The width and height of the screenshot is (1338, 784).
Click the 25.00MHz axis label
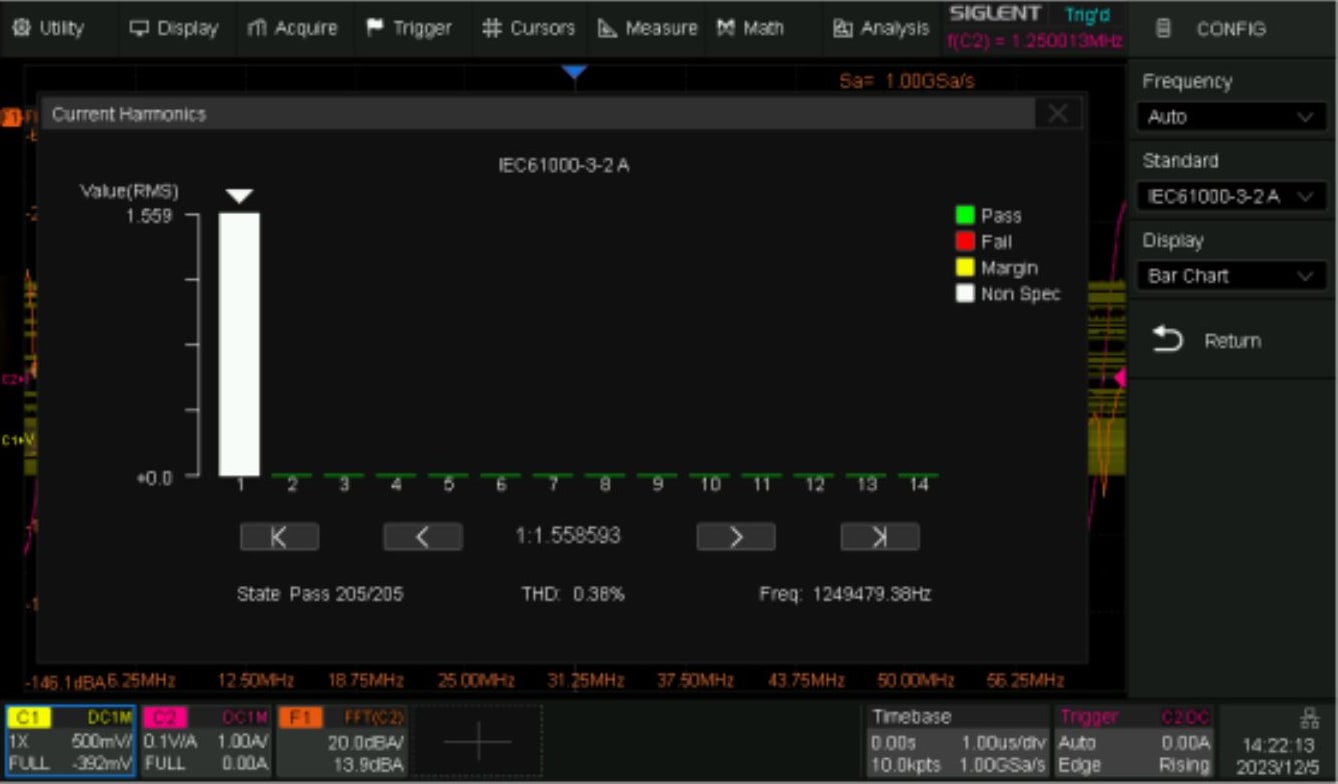pyautogui.click(x=476, y=681)
